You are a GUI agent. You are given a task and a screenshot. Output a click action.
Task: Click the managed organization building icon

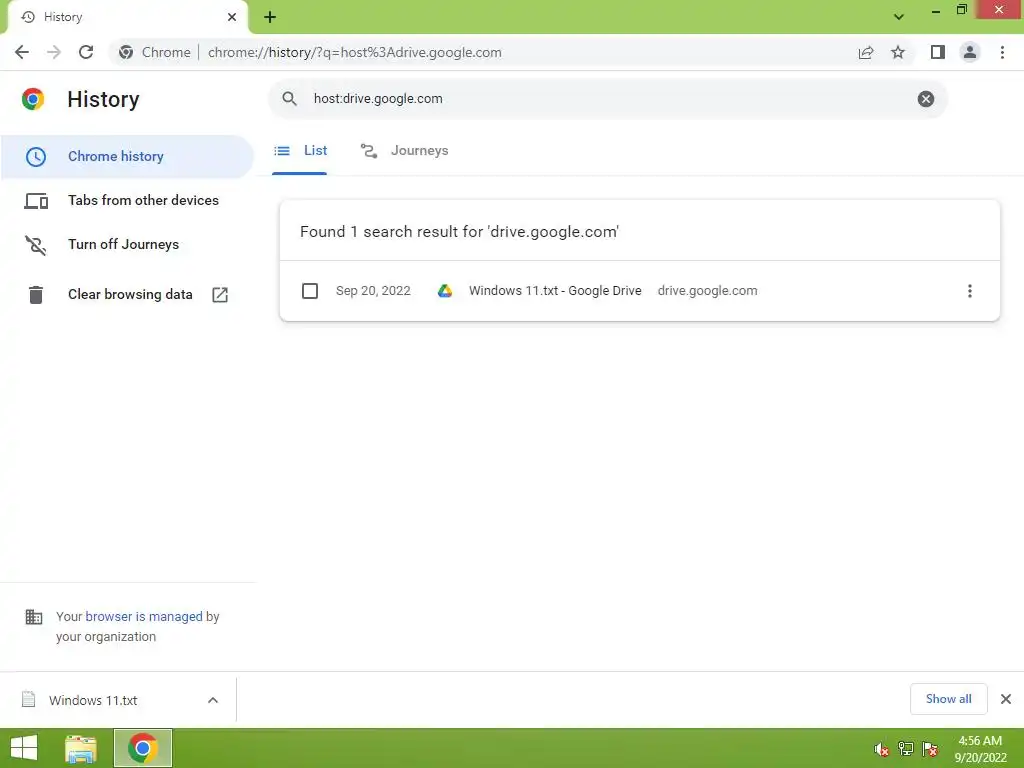click(33, 617)
